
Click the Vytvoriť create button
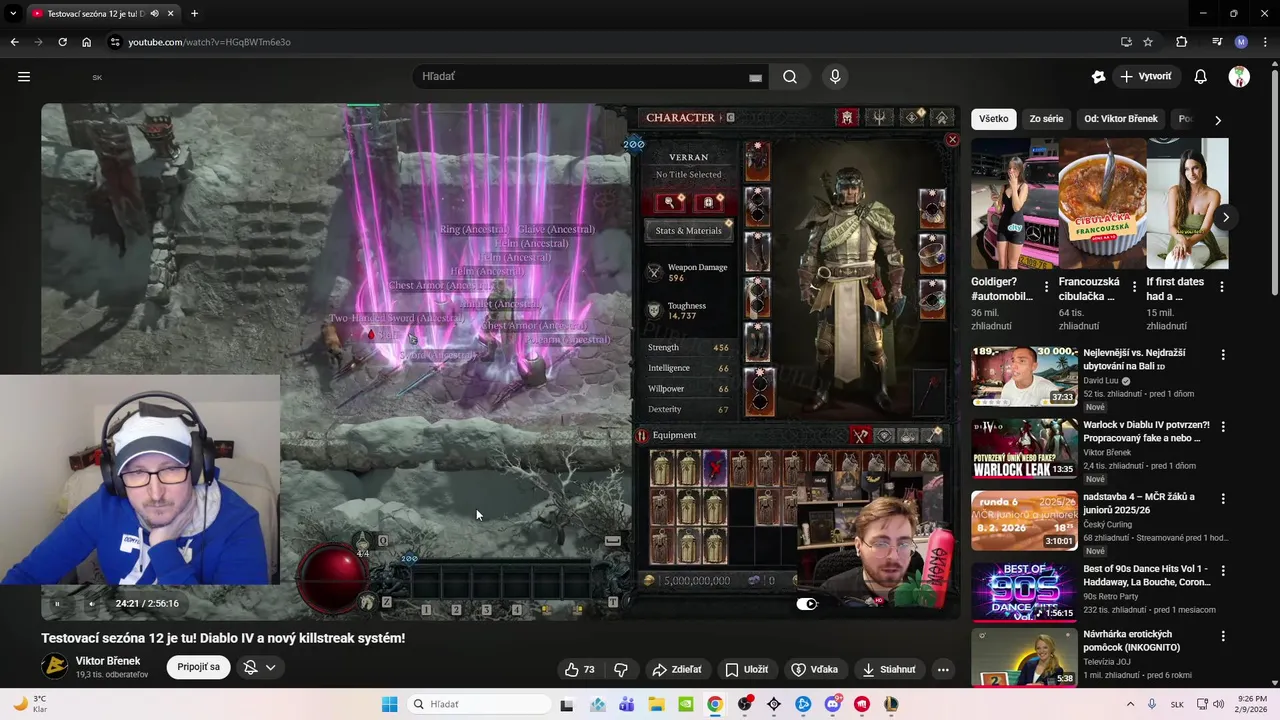click(1145, 77)
